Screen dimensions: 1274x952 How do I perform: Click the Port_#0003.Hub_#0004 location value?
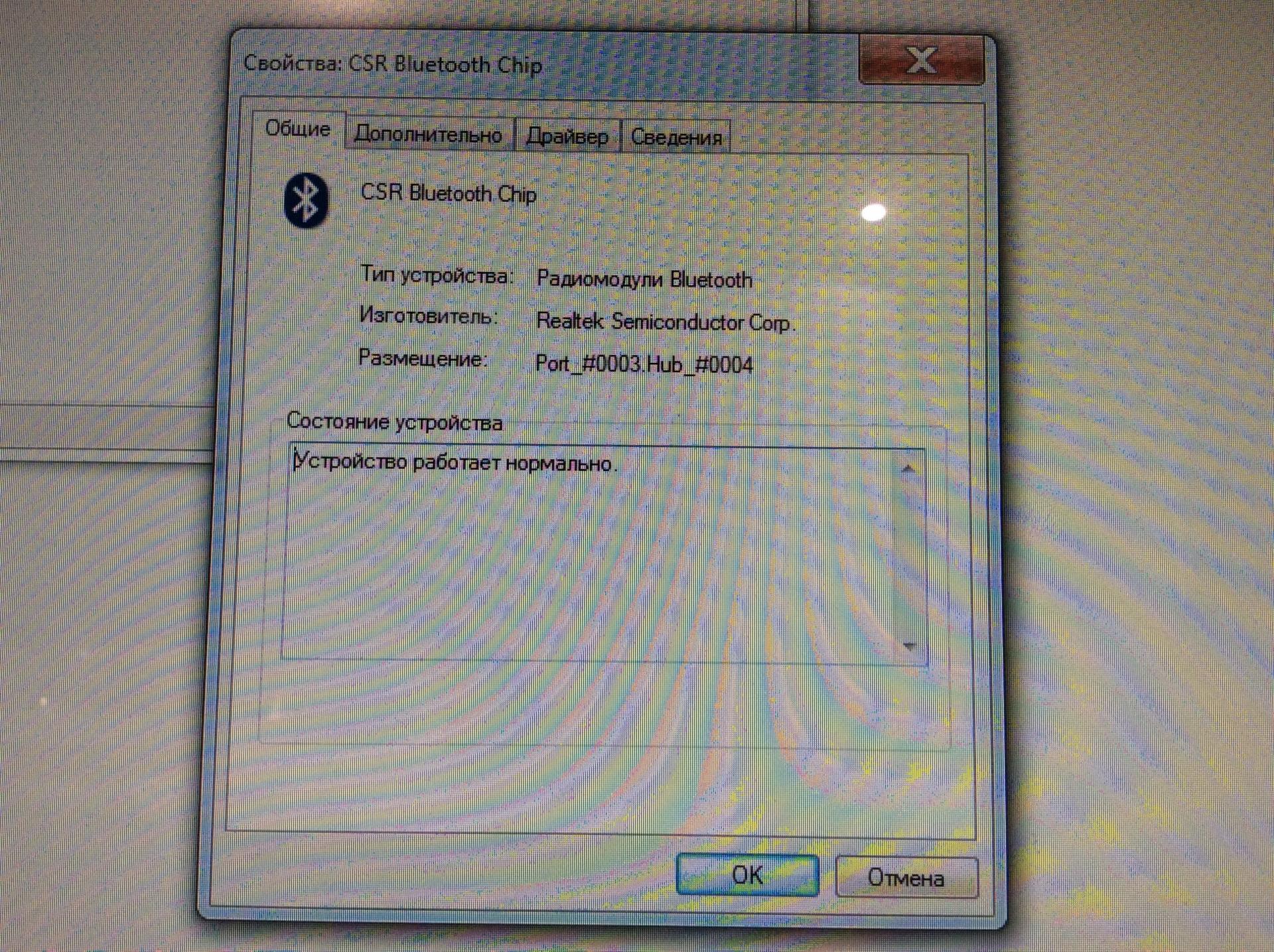click(644, 364)
